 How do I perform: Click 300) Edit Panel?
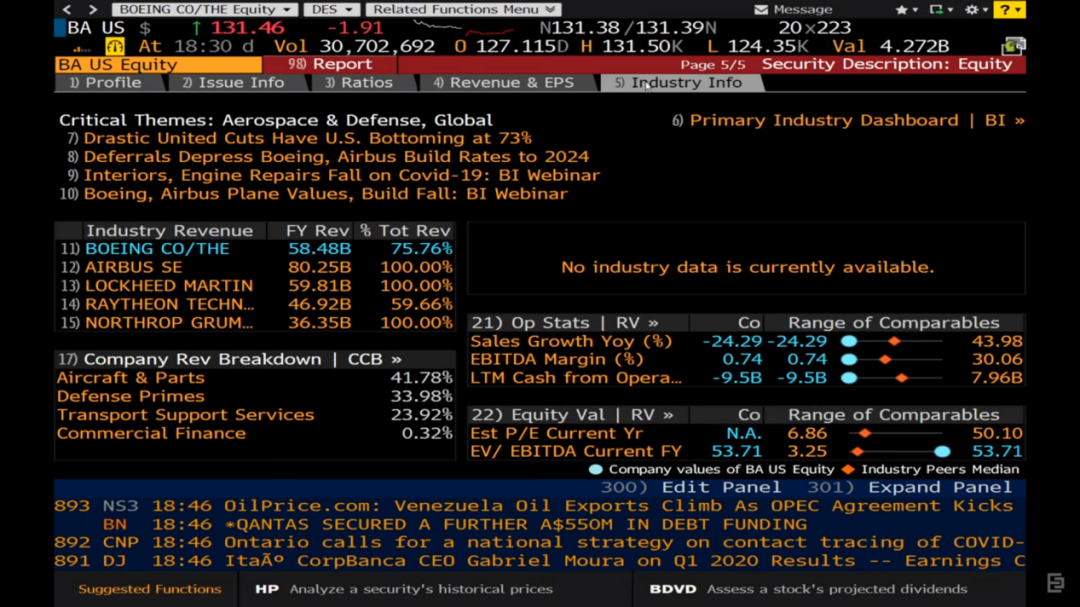point(691,488)
